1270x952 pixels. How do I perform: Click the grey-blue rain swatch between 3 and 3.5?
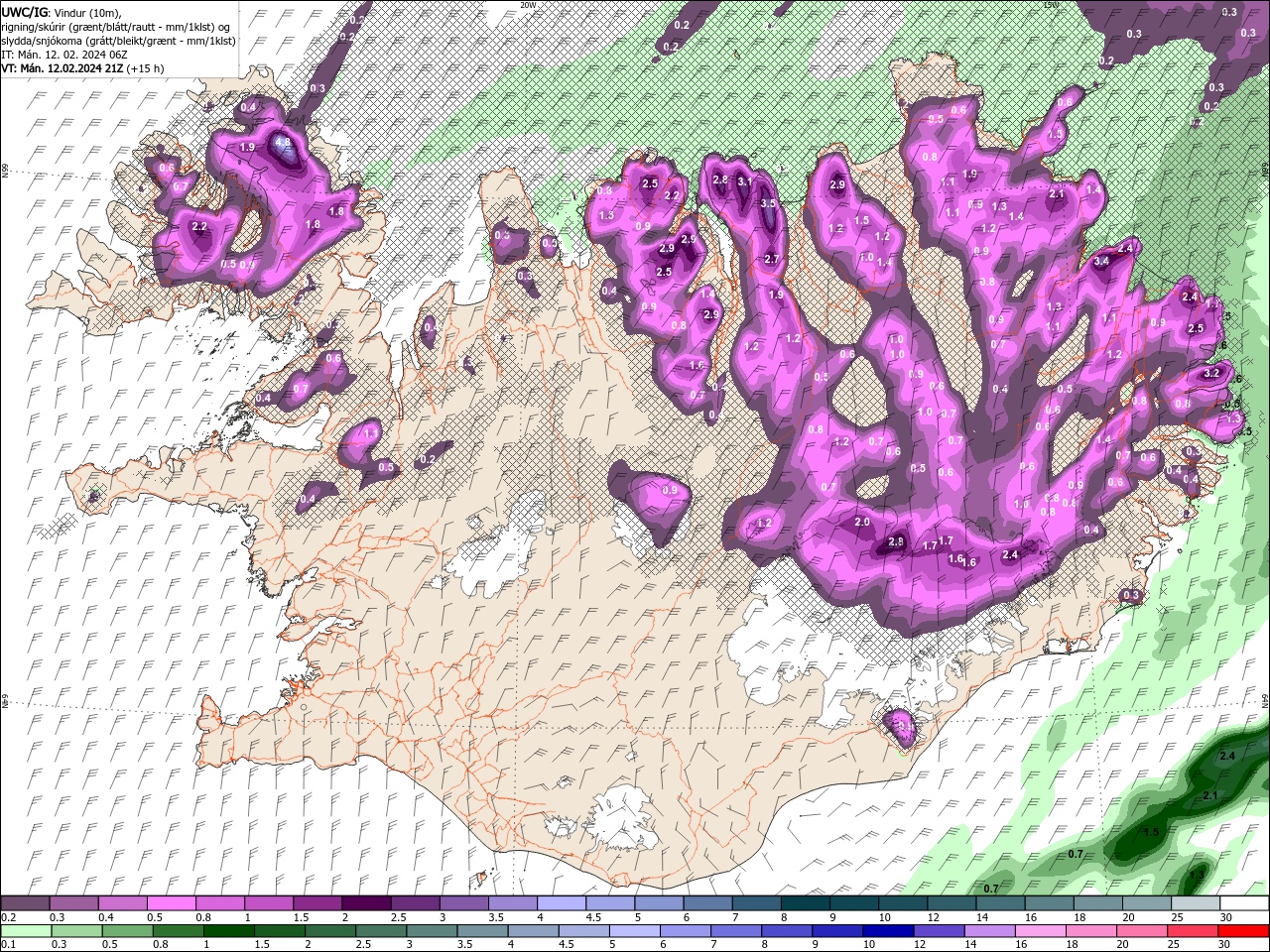click(432, 930)
